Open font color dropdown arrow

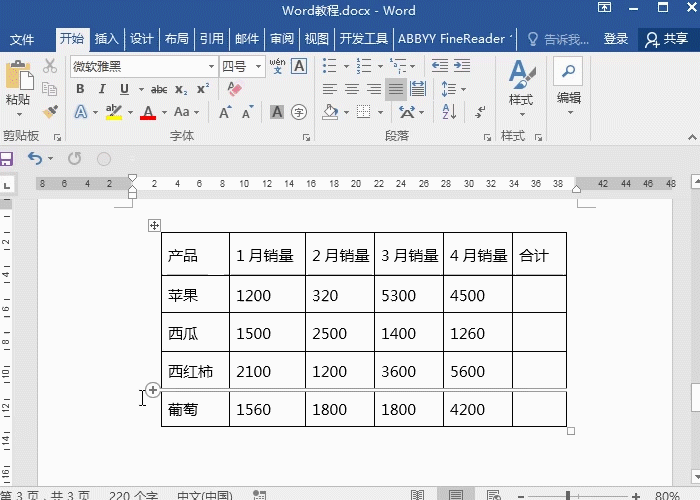click(x=164, y=112)
